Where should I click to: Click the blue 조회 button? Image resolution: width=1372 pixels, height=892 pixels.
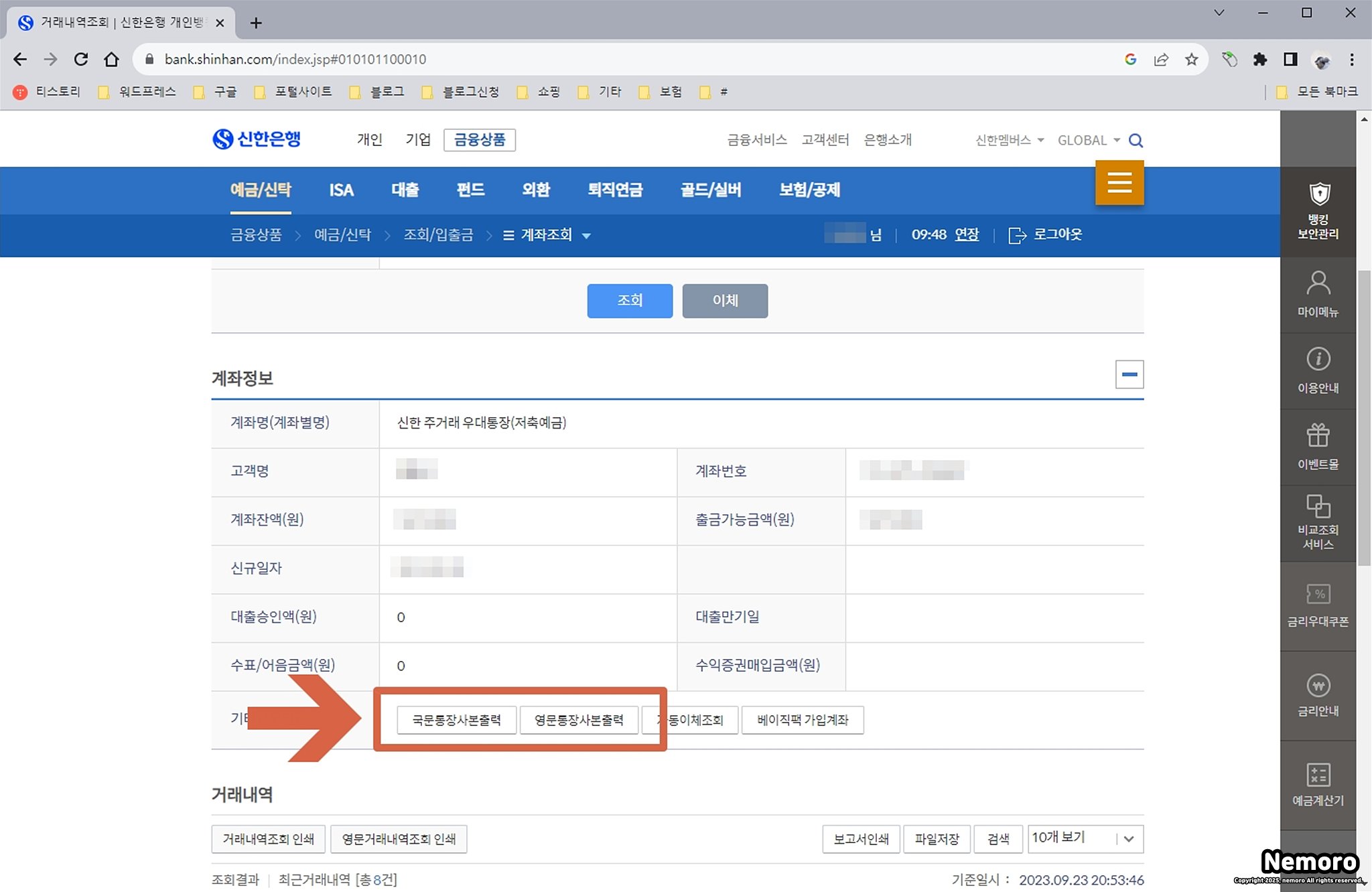[x=630, y=301]
